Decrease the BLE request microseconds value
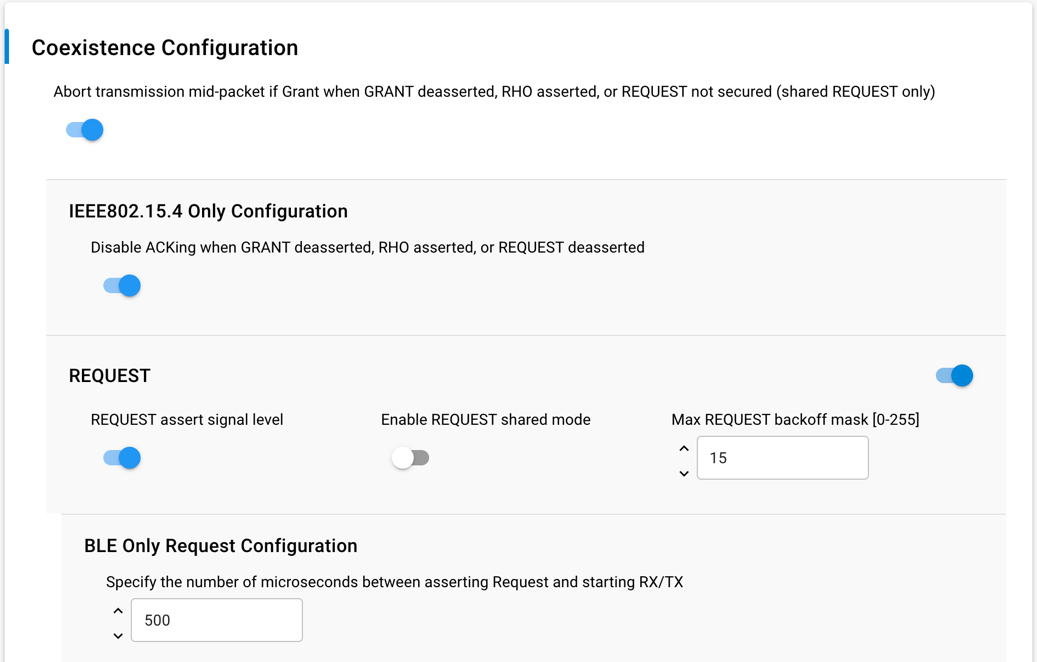The image size is (1037, 662). point(118,635)
